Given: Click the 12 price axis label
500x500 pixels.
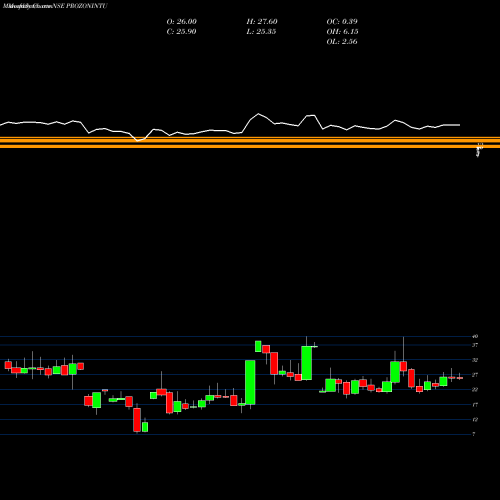Looking at the screenshot, I should (475, 419).
